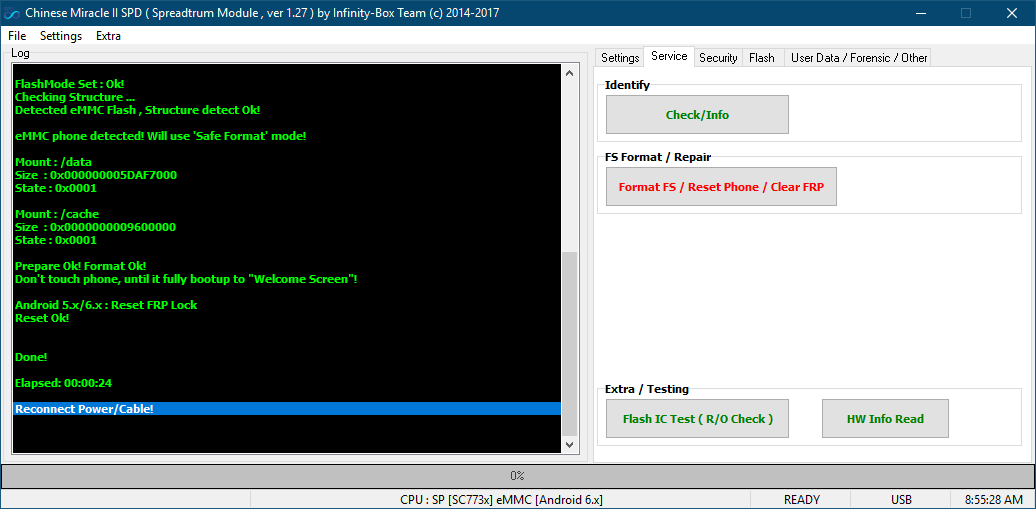The width and height of the screenshot is (1036, 509).
Task: Open the Extra menu
Action: pos(108,36)
